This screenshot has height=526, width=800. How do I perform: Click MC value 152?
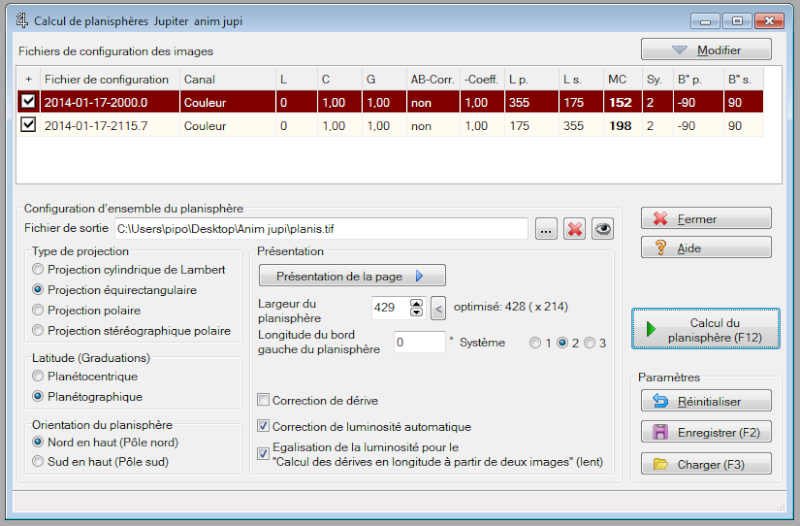point(620,103)
